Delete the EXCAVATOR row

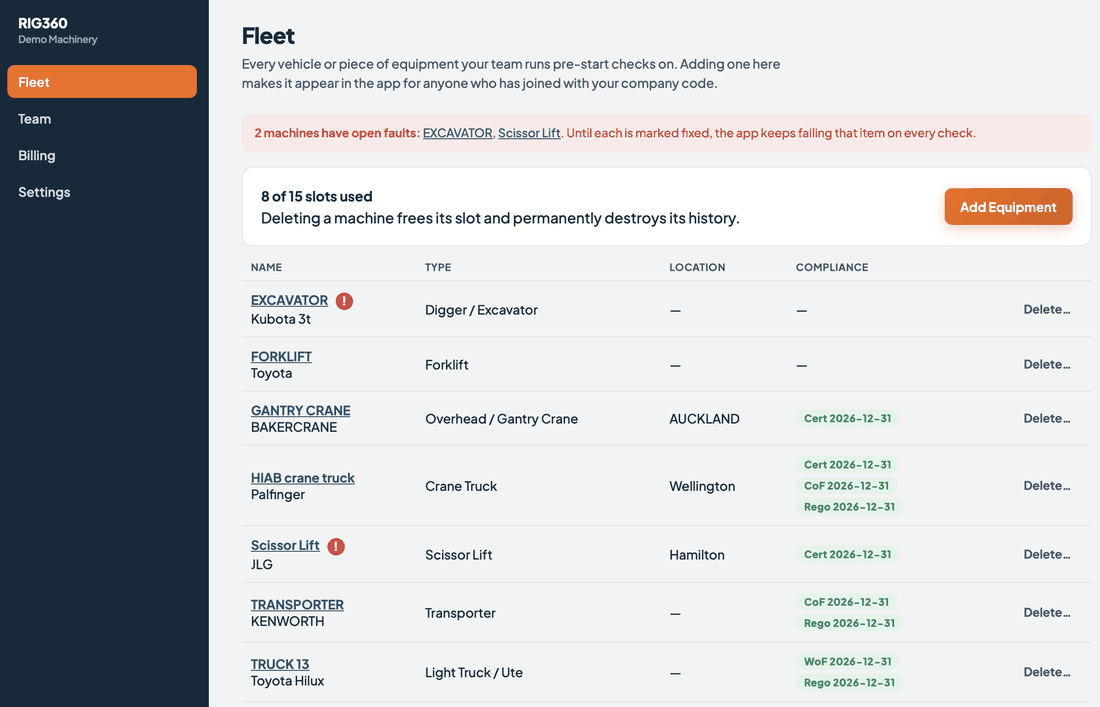click(x=1047, y=309)
